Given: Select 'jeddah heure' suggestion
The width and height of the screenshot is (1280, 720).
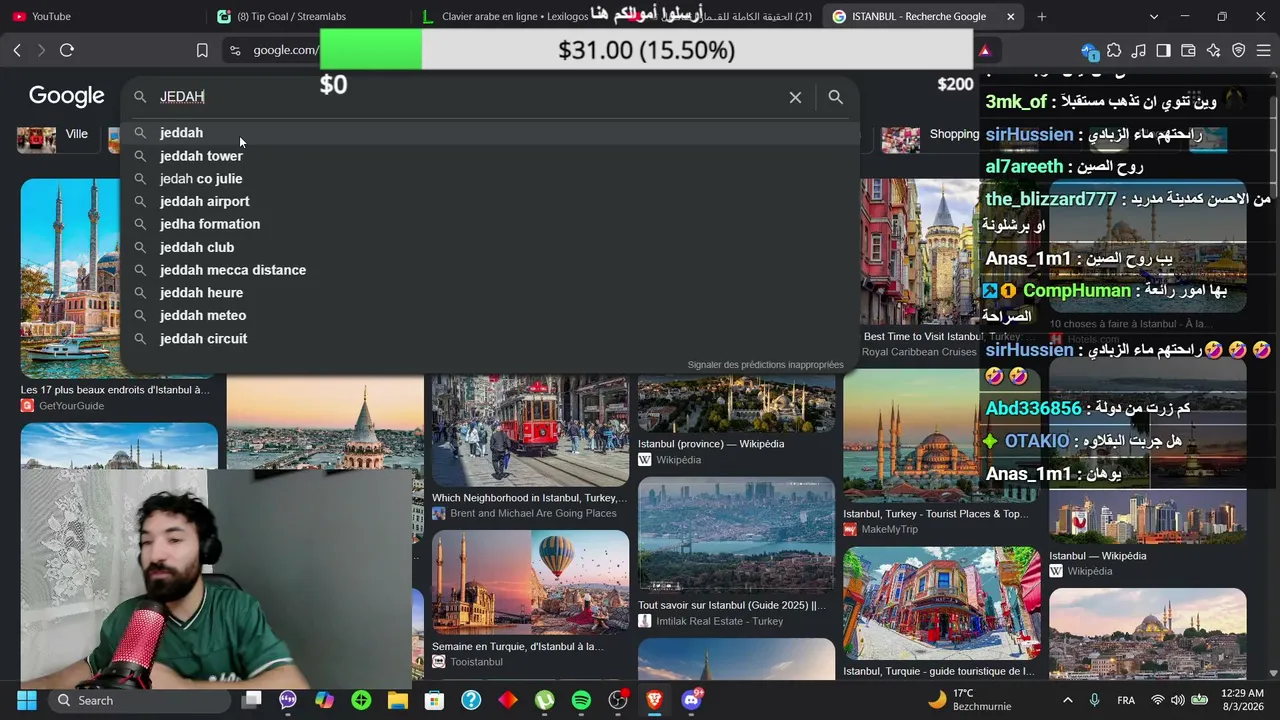Looking at the screenshot, I should 490,293.
